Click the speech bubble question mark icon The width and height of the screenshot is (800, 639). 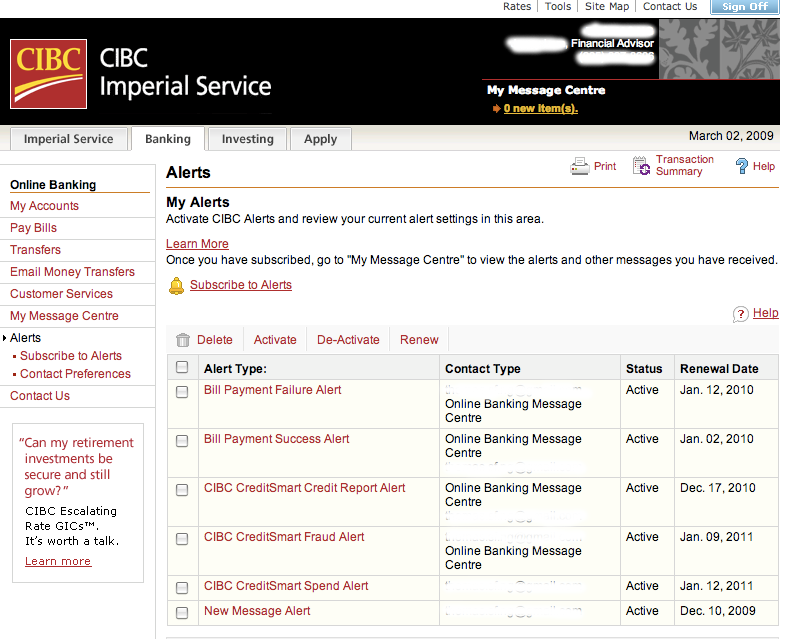pyautogui.click(x=740, y=314)
